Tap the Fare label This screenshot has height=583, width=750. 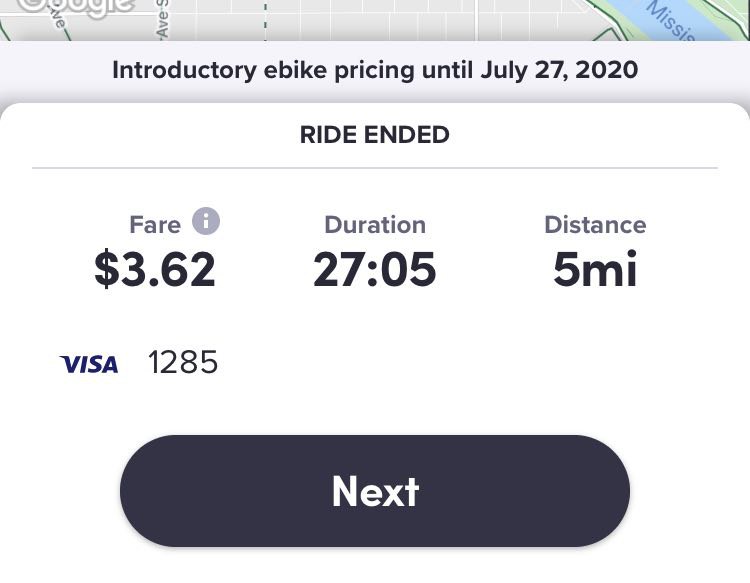[x=155, y=224]
